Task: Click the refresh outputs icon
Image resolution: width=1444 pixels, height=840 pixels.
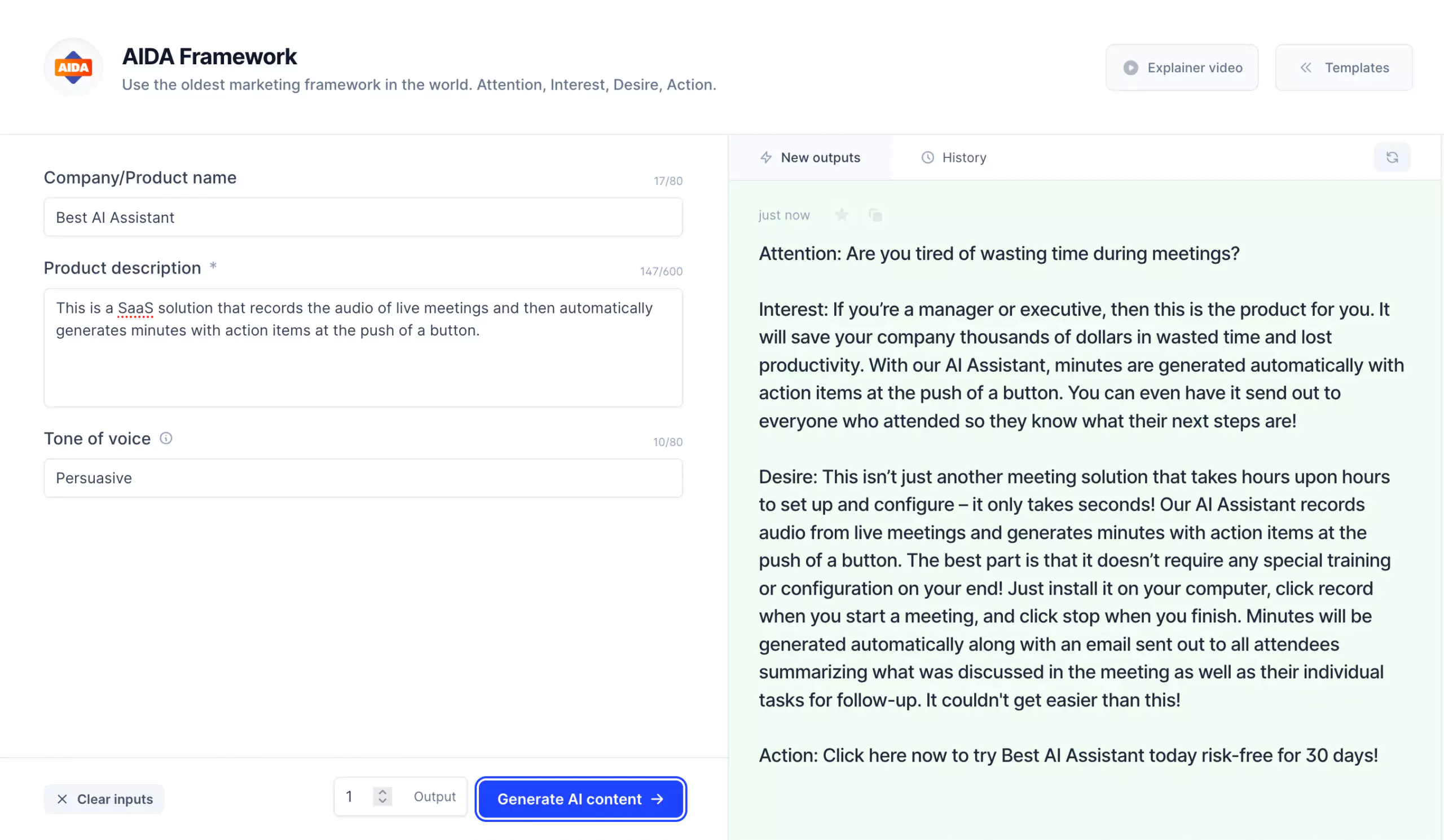Action: 1392,157
